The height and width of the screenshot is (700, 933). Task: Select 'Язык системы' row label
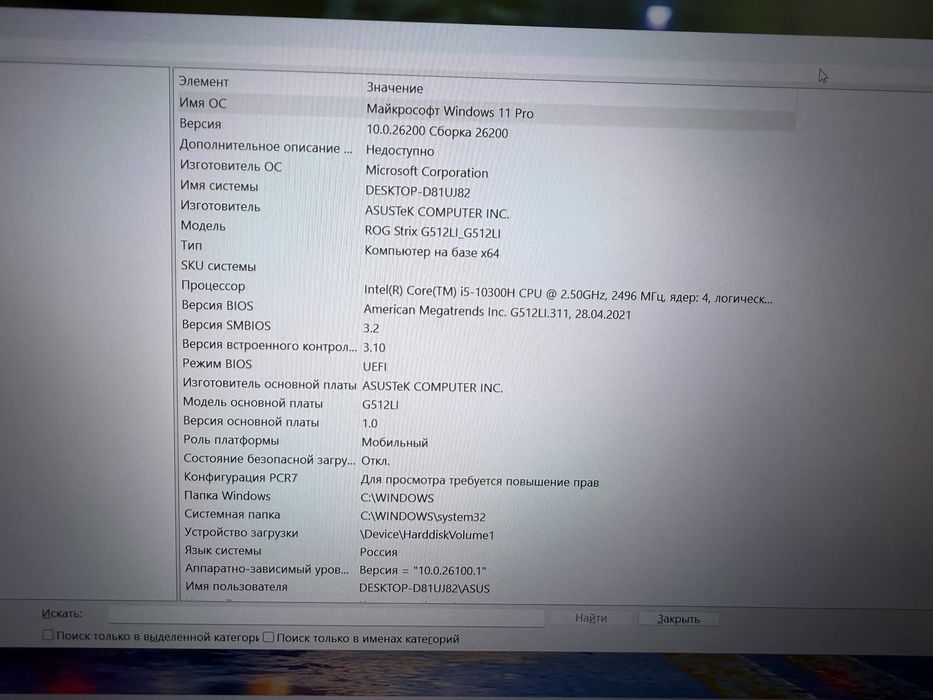pyautogui.click(x=223, y=551)
